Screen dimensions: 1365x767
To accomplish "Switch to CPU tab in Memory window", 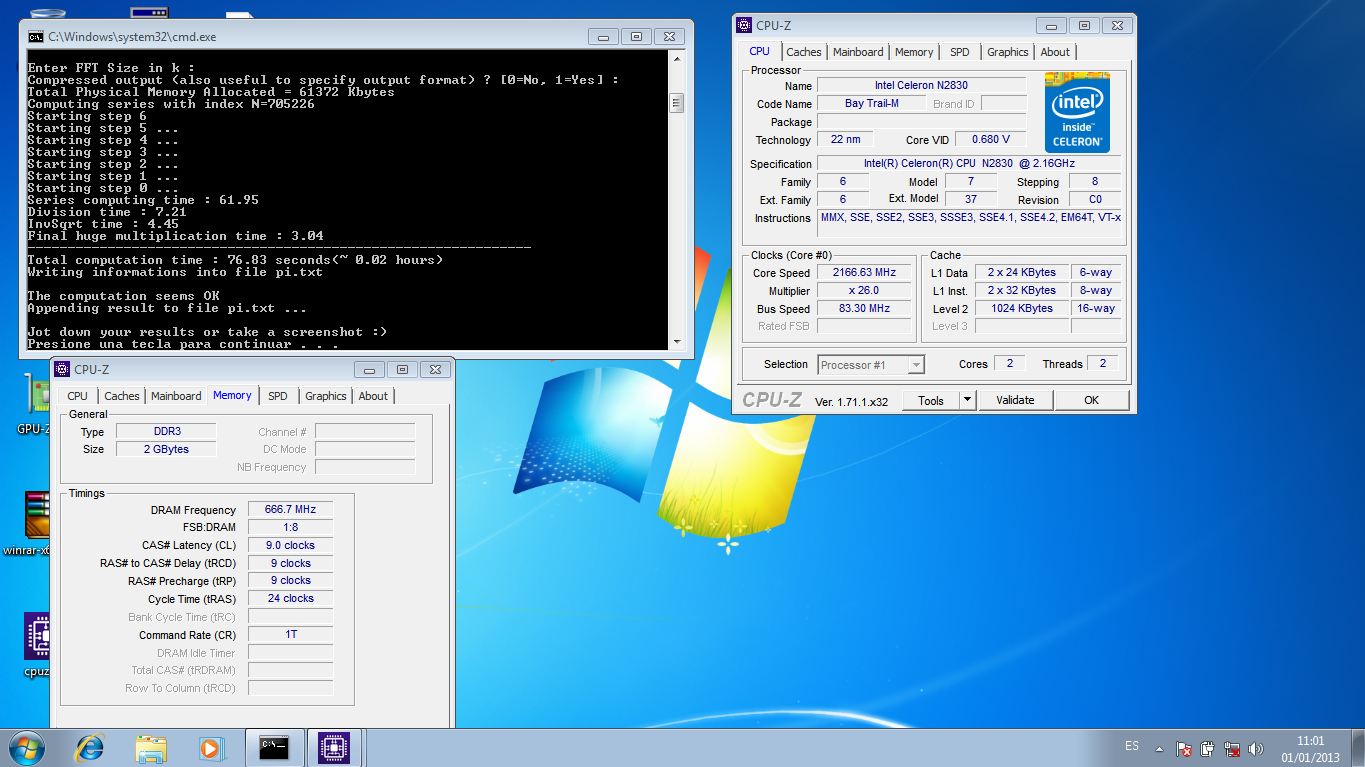I will pyautogui.click(x=78, y=396).
